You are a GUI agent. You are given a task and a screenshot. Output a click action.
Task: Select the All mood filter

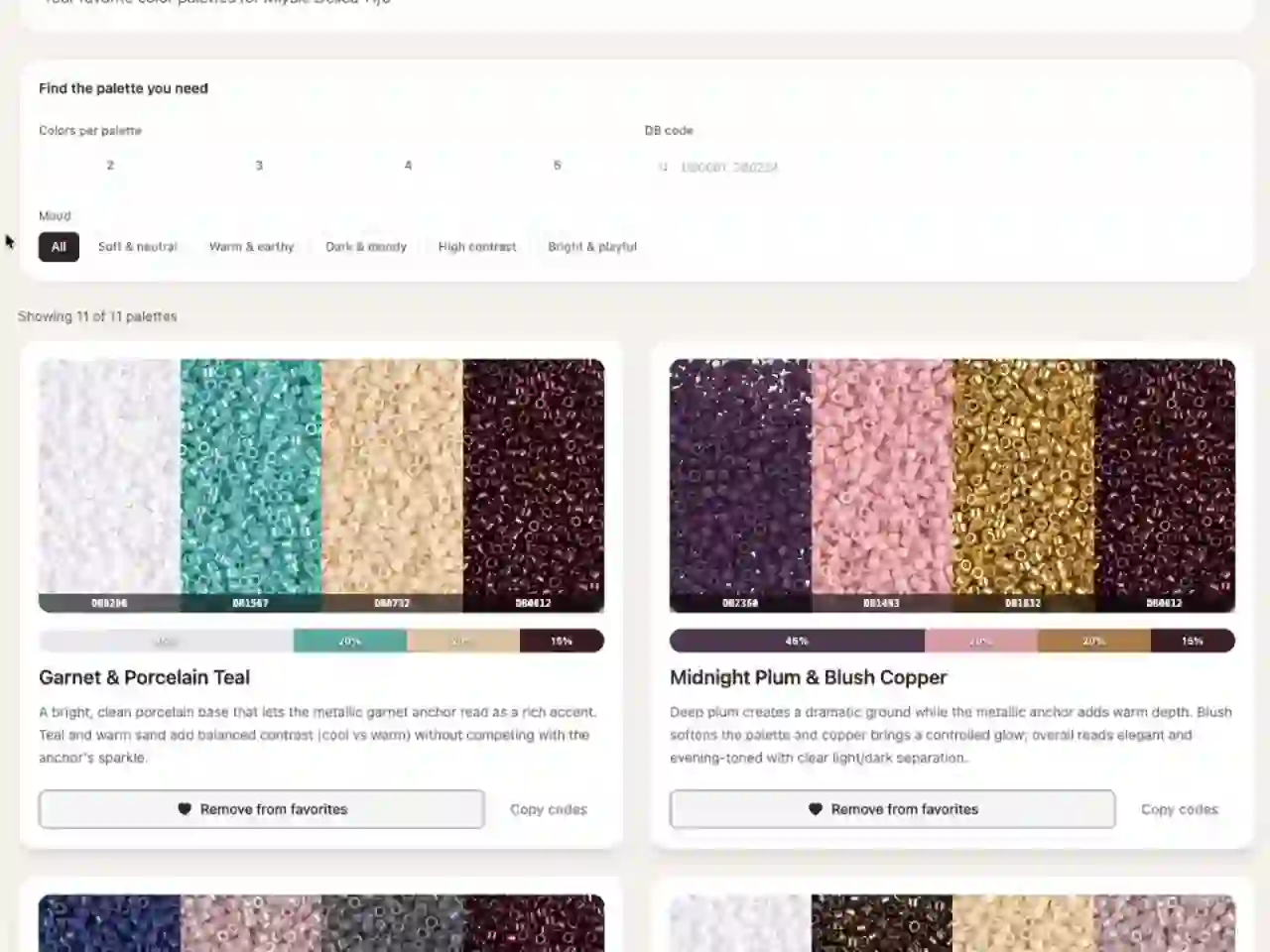[x=58, y=246]
